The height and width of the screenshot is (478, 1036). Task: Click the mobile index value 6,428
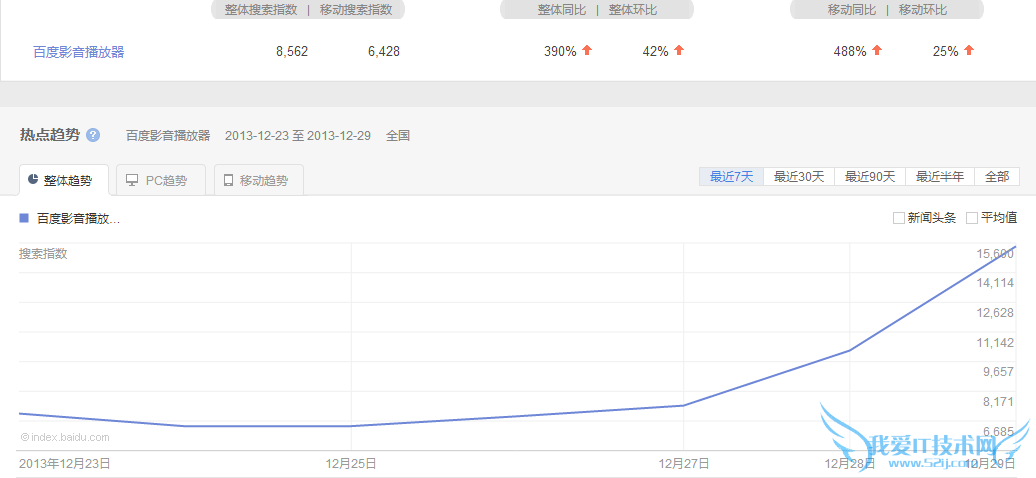[x=384, y=52]
